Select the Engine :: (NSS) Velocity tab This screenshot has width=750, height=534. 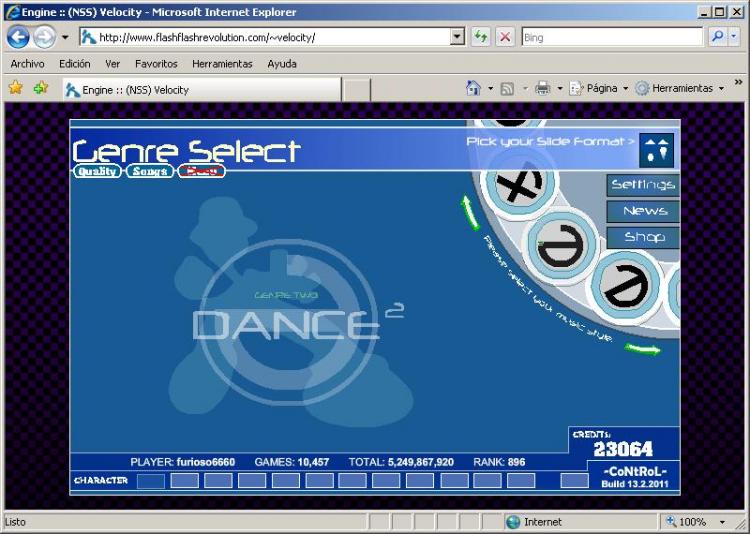(202, 89)
